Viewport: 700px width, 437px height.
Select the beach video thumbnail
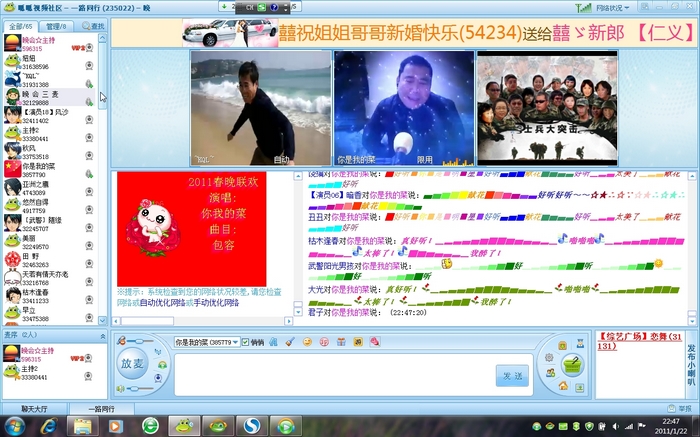coord(261,108)
